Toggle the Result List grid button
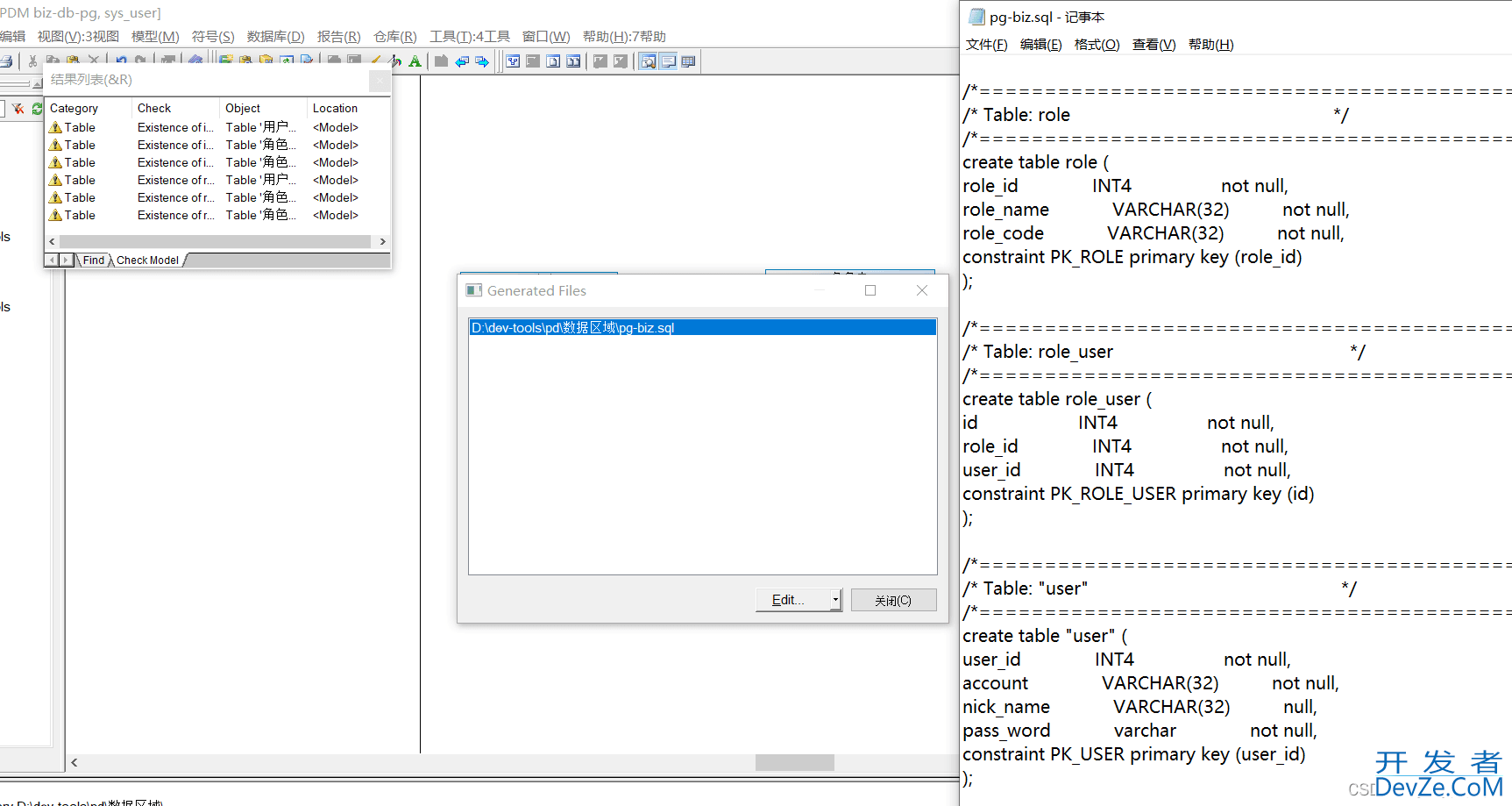The height and width of the screenshot is (806, 1512). tap(688, 61)
